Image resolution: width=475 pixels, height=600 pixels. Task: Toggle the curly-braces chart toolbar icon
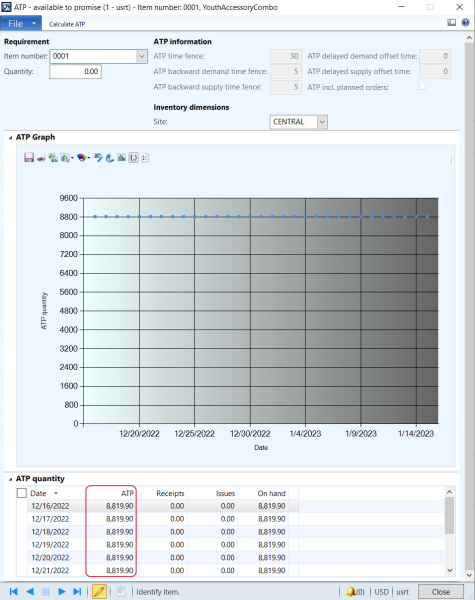pos(133,158)
